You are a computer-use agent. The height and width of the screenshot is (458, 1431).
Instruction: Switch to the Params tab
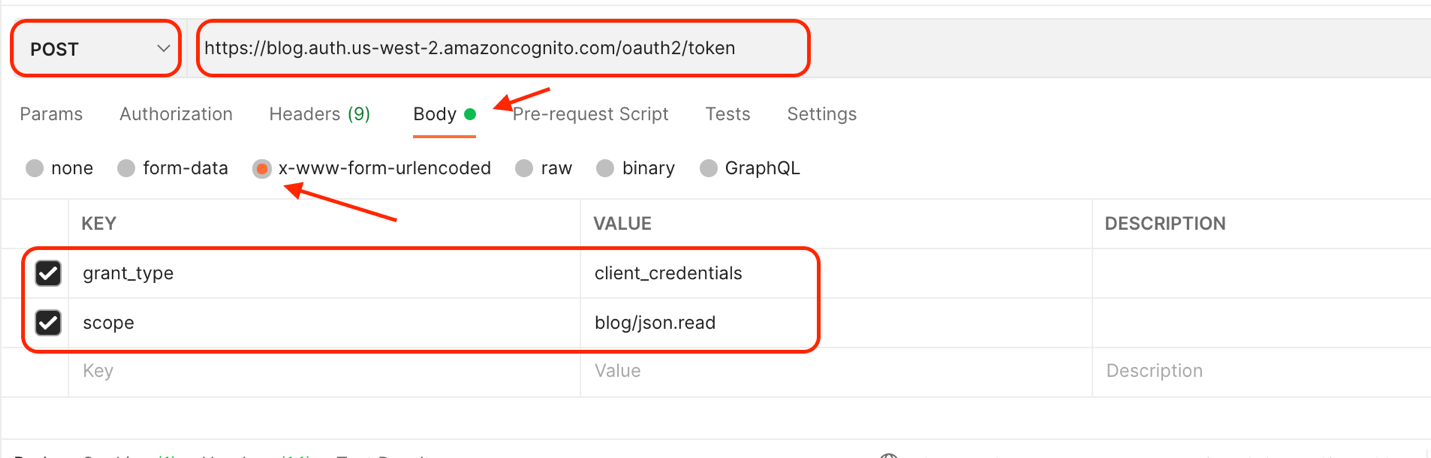[x=51, y=114]
